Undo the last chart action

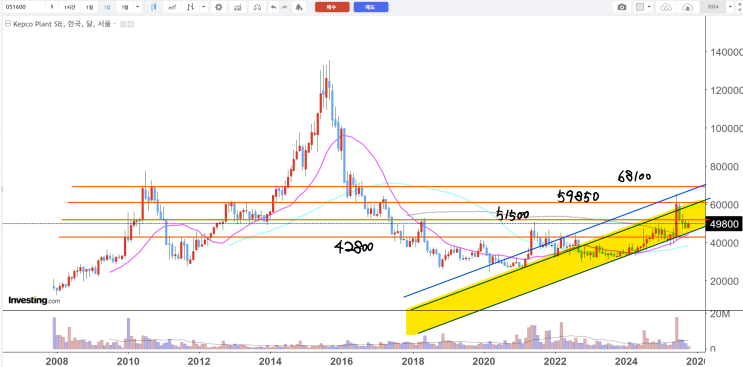(x=273, y=7)
